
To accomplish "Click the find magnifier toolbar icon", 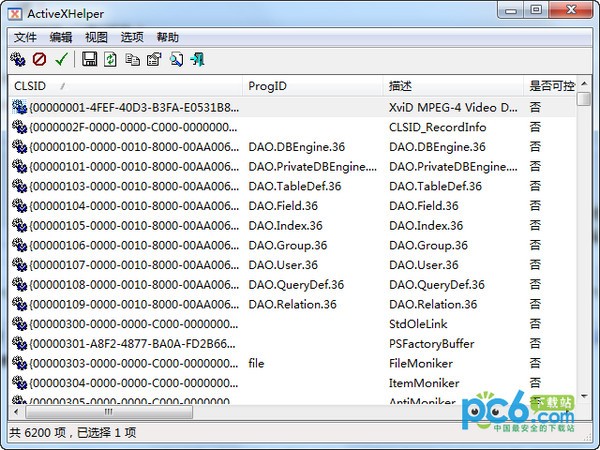I will click(176, 59).
